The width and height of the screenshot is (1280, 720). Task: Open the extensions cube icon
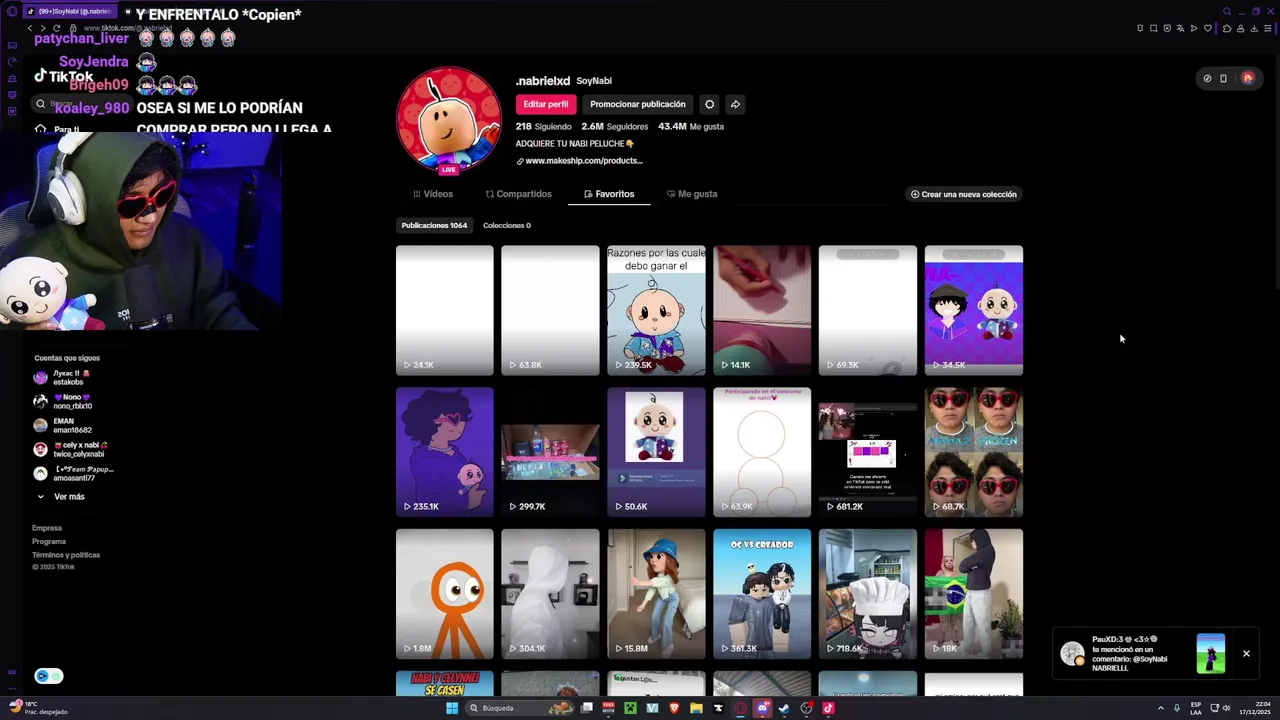pyautogui.click(x=1227, y=28)
